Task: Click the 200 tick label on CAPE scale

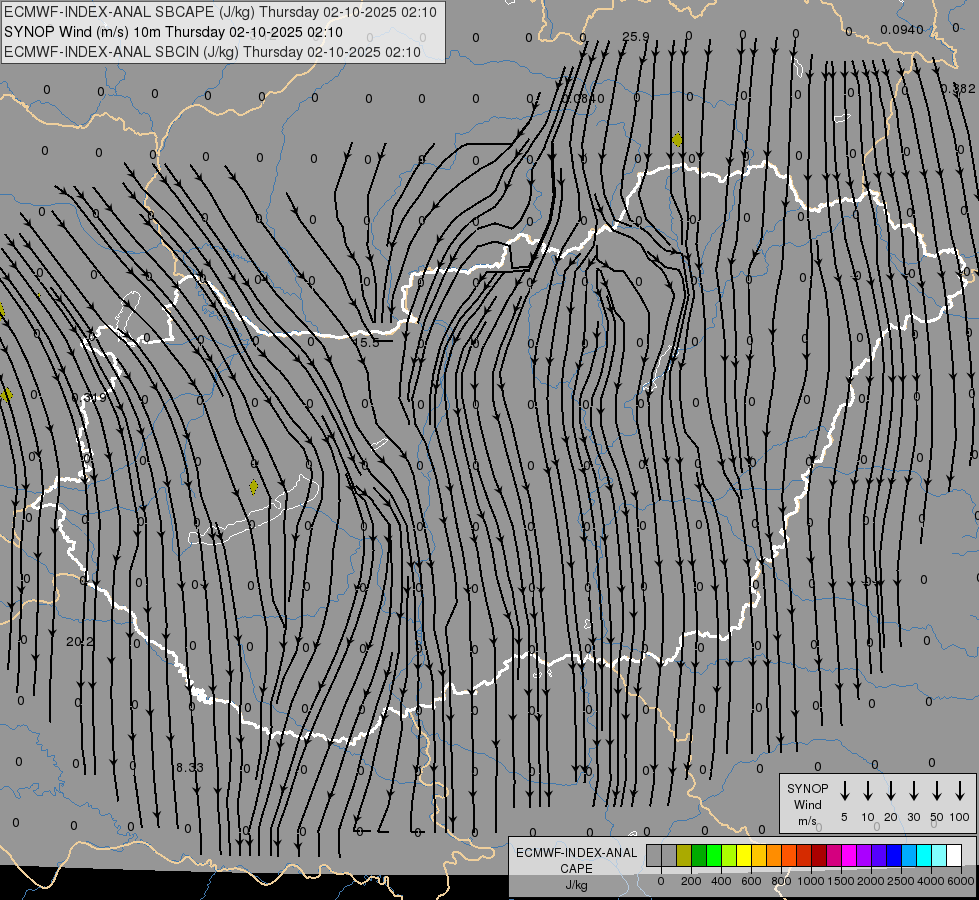Action: [691, 881]
